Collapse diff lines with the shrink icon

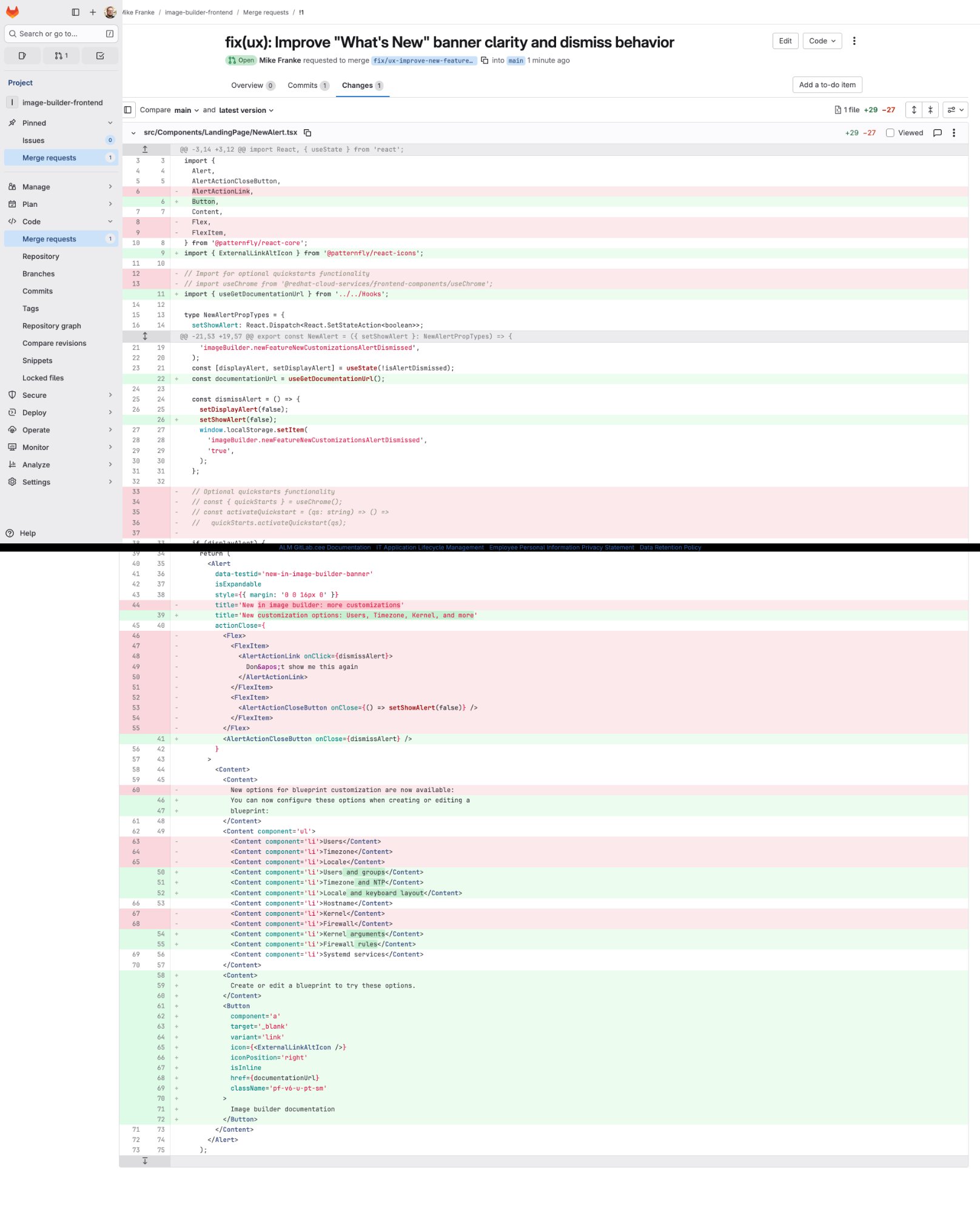[x=930, y=110]
